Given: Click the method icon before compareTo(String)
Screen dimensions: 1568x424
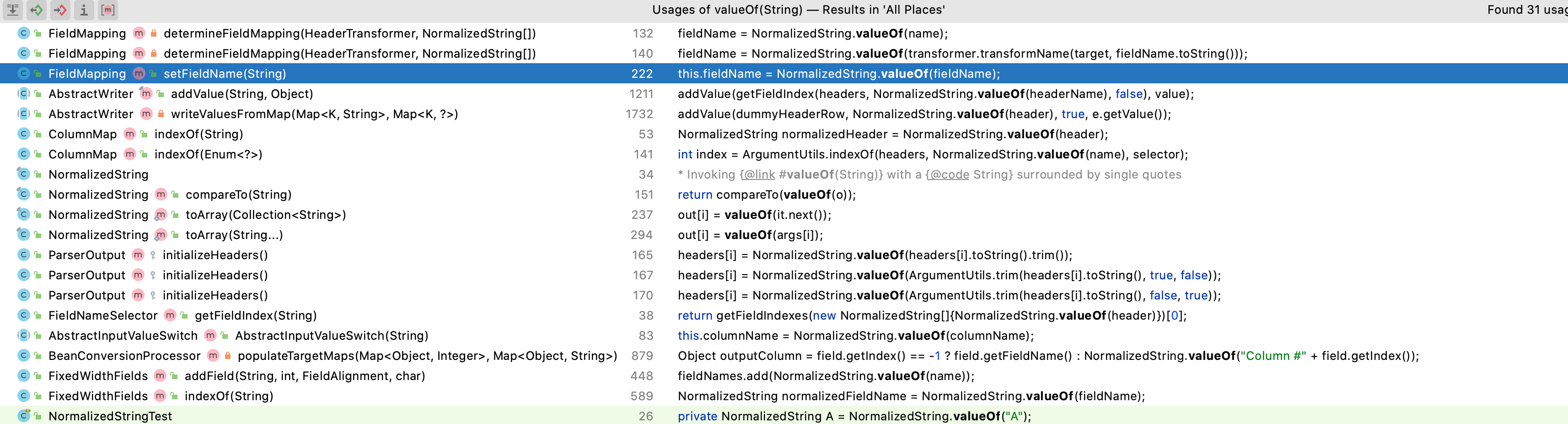Looking at the screenshot, I should [161, 194].
